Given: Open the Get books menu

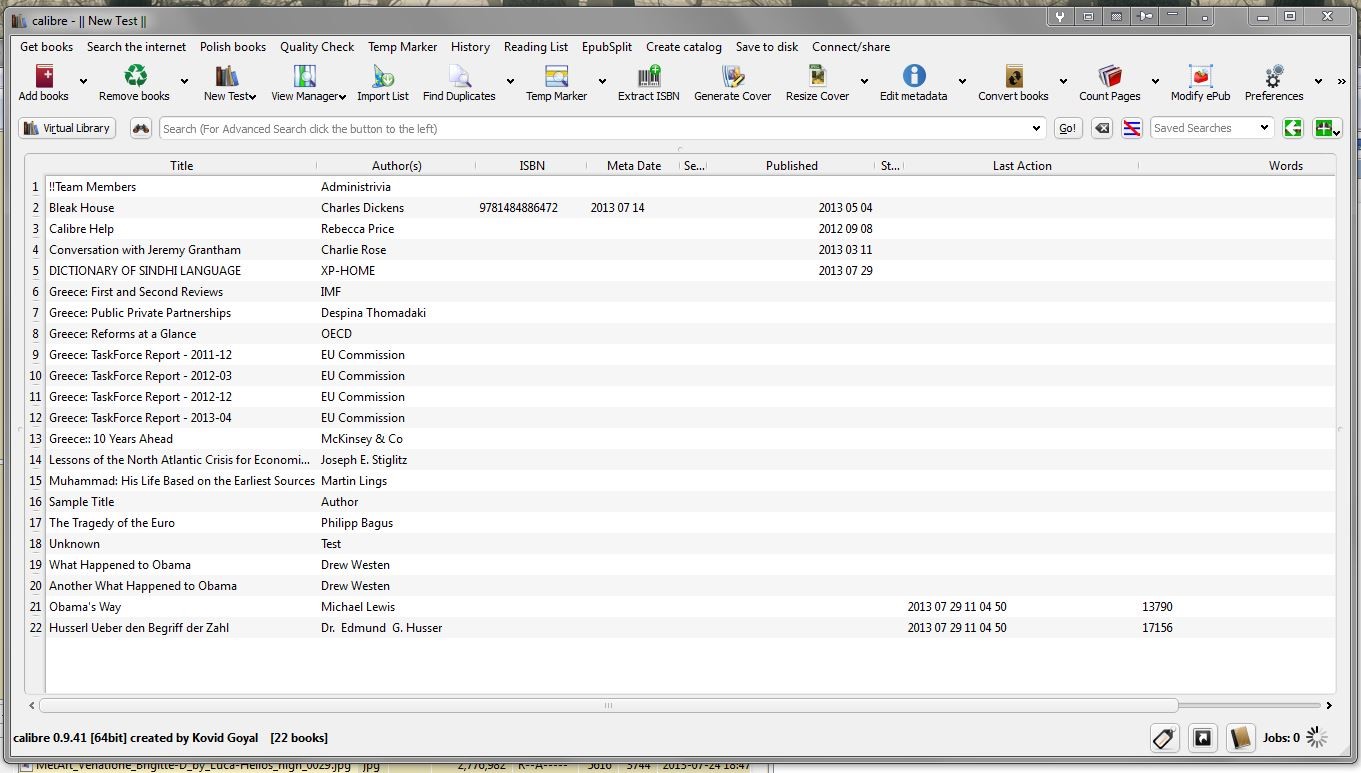Looking at the screenshot, I should pos(46,47).
